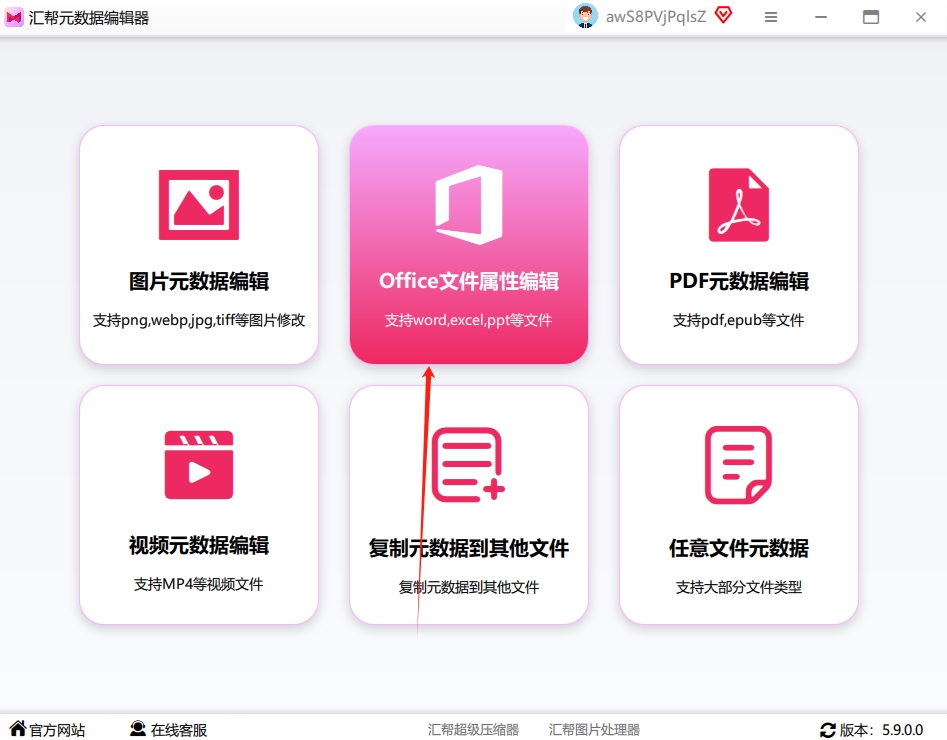This screenshot has width=947, height=740.
Task: Click the any-file document icon on 任意文件元数据 card
Action: [738, 465]
